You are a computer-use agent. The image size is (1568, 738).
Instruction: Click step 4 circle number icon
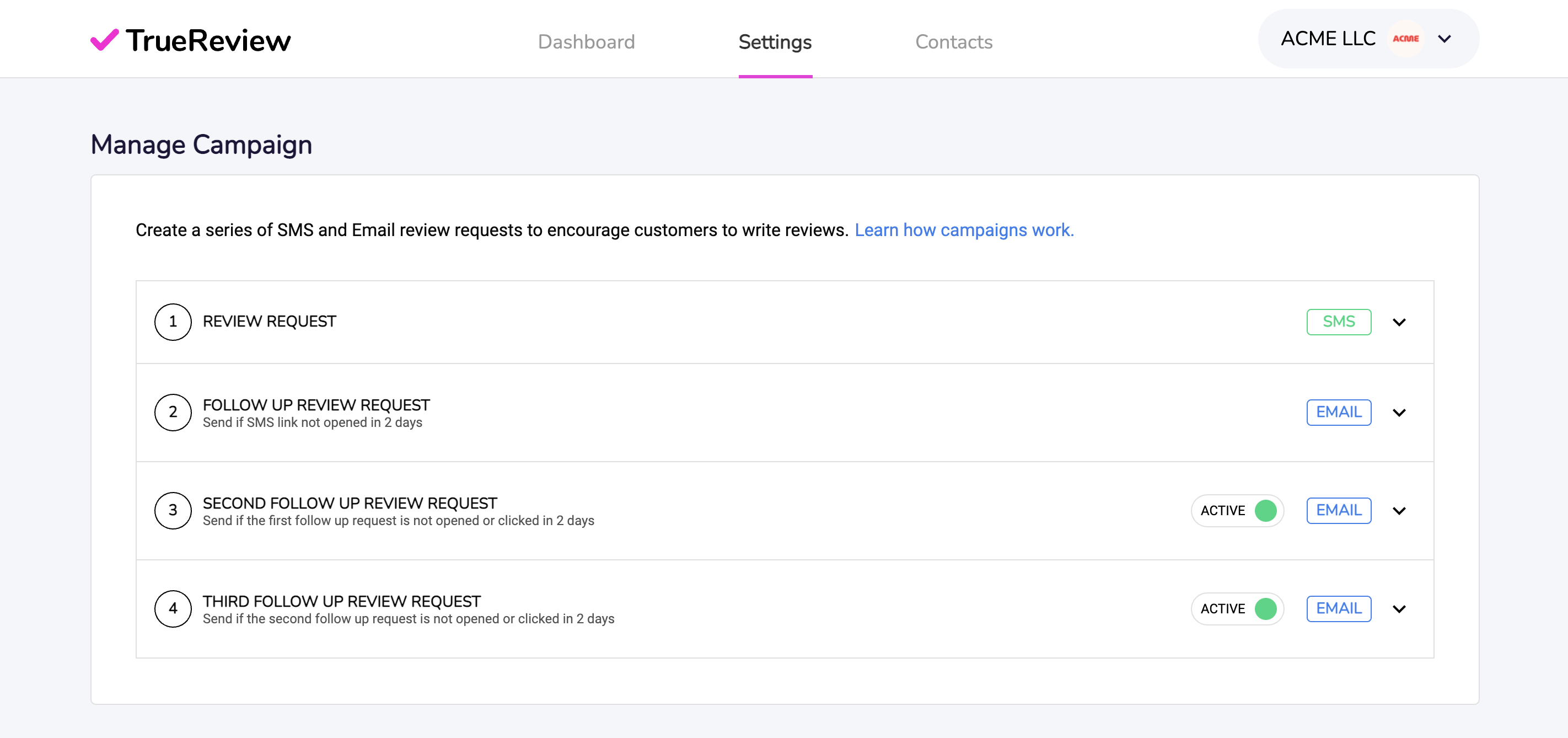click(173, 608)
